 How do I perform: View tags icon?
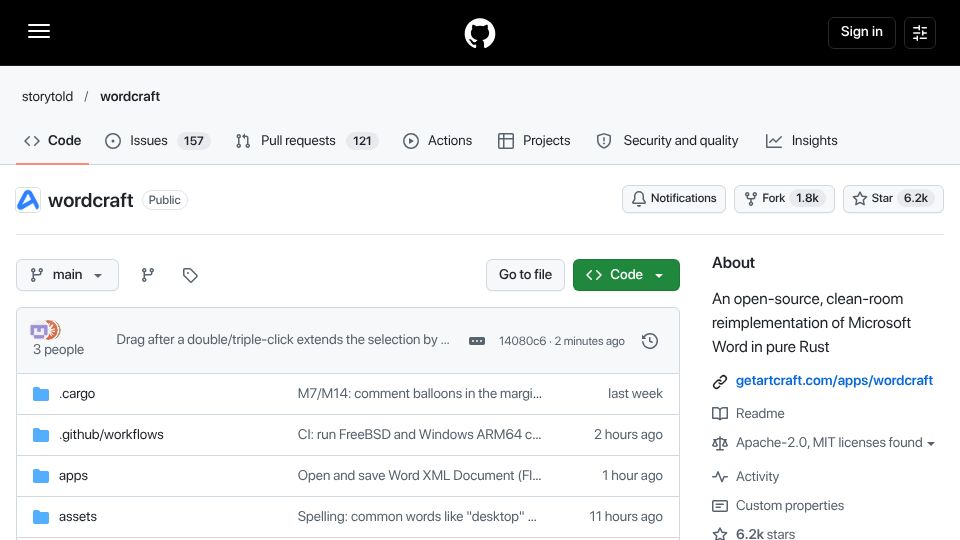point(190,275)
